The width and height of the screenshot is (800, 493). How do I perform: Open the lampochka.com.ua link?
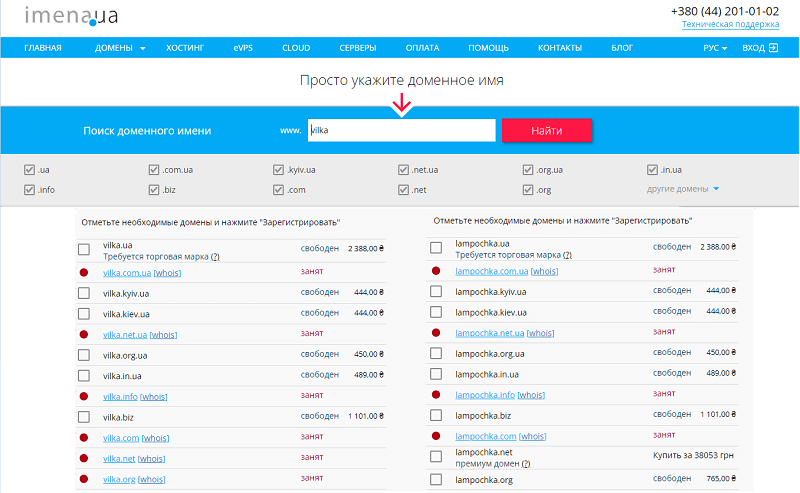(491, 271)
